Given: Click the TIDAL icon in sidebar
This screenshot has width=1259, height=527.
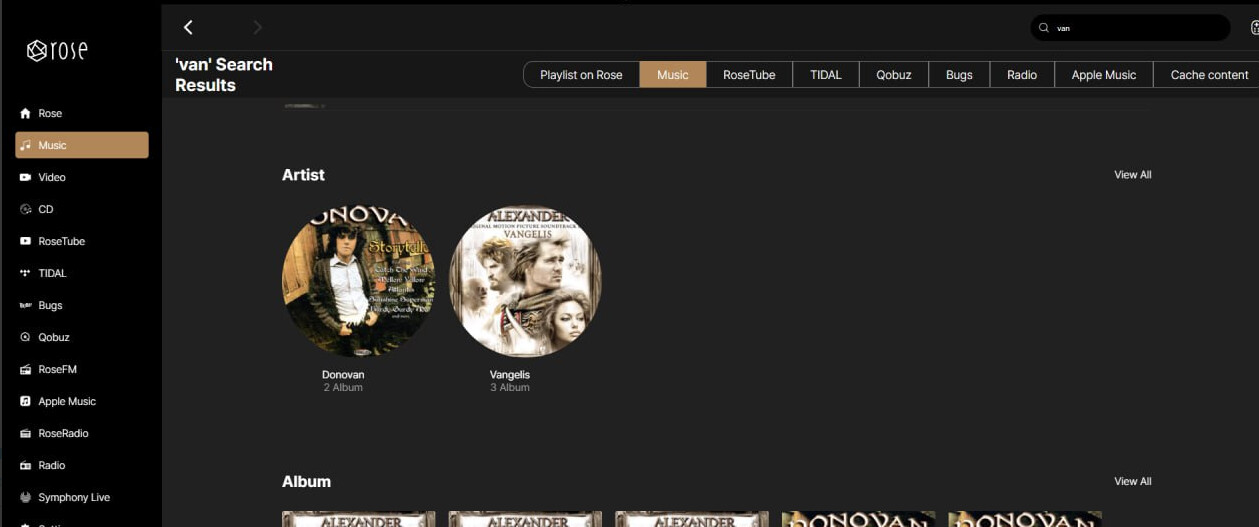Looking at the screenshot, I should 26,274.
